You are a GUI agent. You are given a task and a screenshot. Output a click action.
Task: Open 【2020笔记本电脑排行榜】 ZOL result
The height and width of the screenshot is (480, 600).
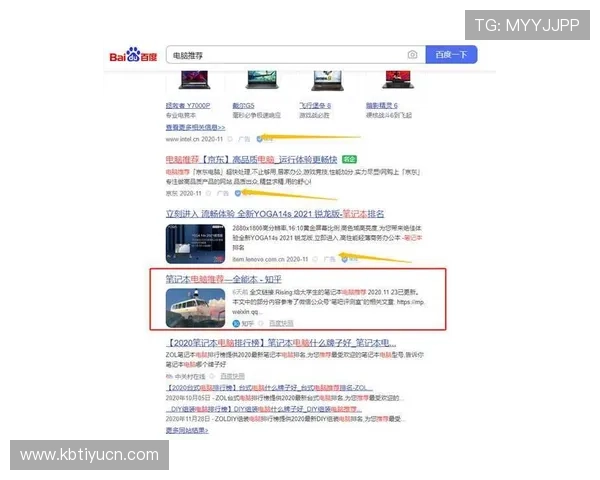point(281,343)
